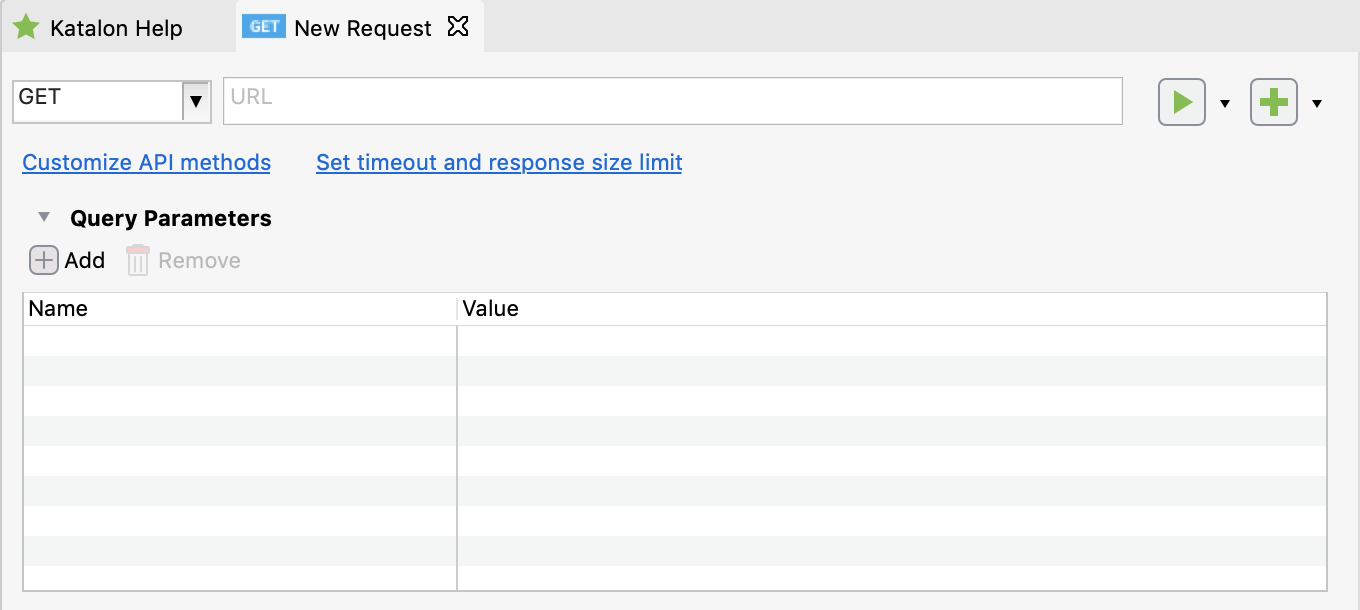Select the first empty row's Value cell

[890, 341]
